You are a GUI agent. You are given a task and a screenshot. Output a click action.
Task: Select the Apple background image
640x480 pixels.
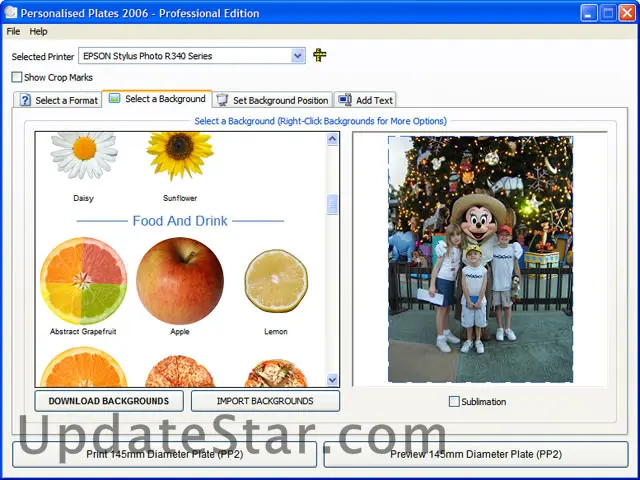(180, 281)
